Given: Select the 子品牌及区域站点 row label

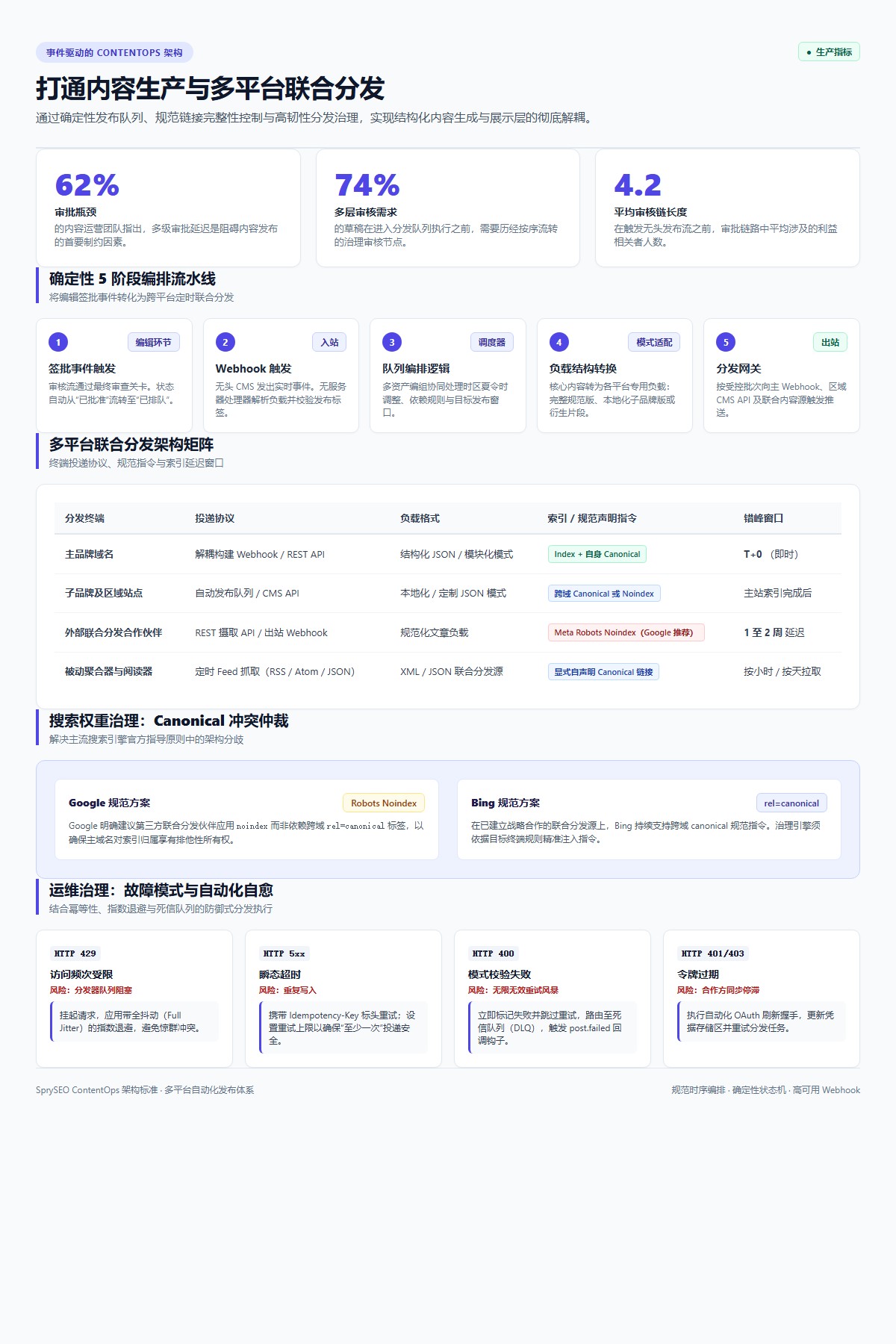Looking at the screenshot, I should pos(104,593).
